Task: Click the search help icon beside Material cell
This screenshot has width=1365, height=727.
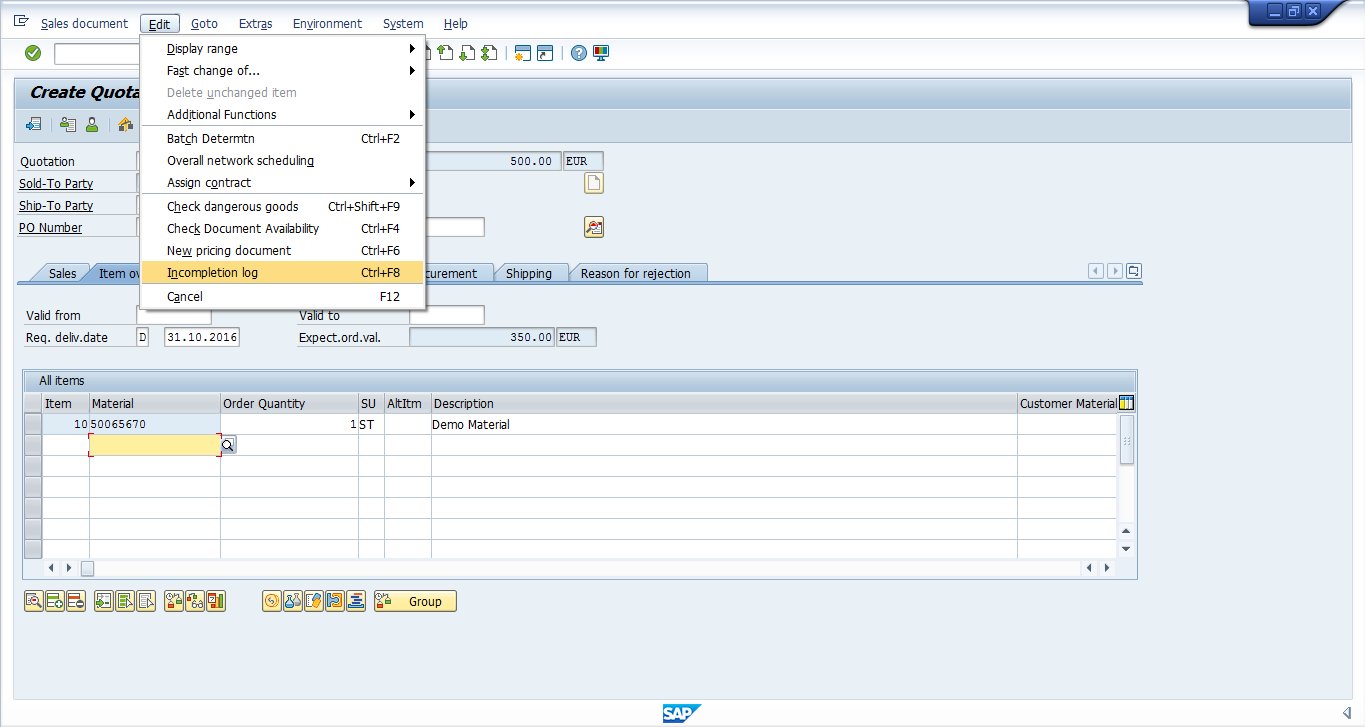Action: pos(228,445)
